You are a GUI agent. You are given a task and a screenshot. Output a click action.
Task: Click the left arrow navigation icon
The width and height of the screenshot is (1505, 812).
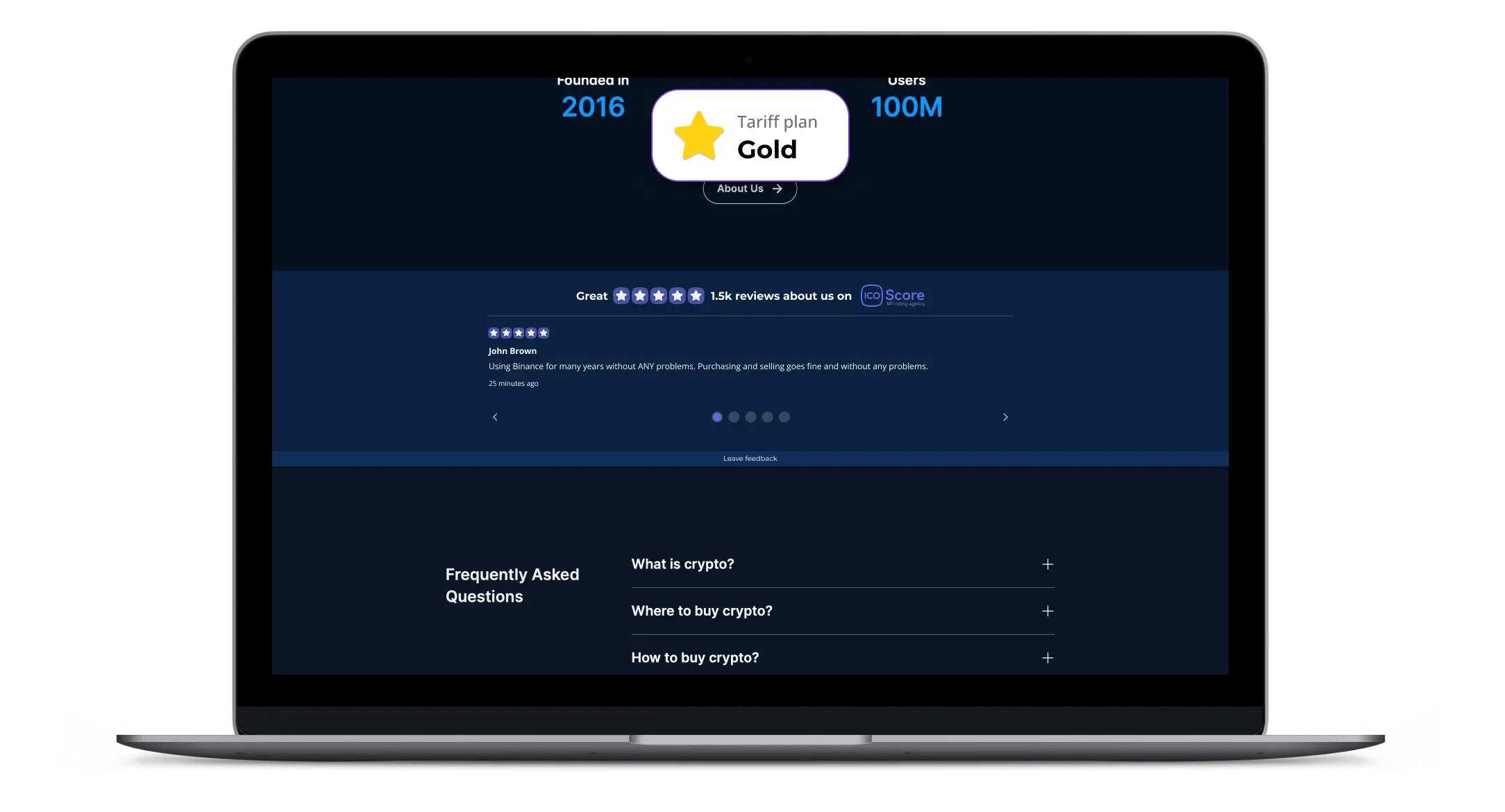coord(495,417)
